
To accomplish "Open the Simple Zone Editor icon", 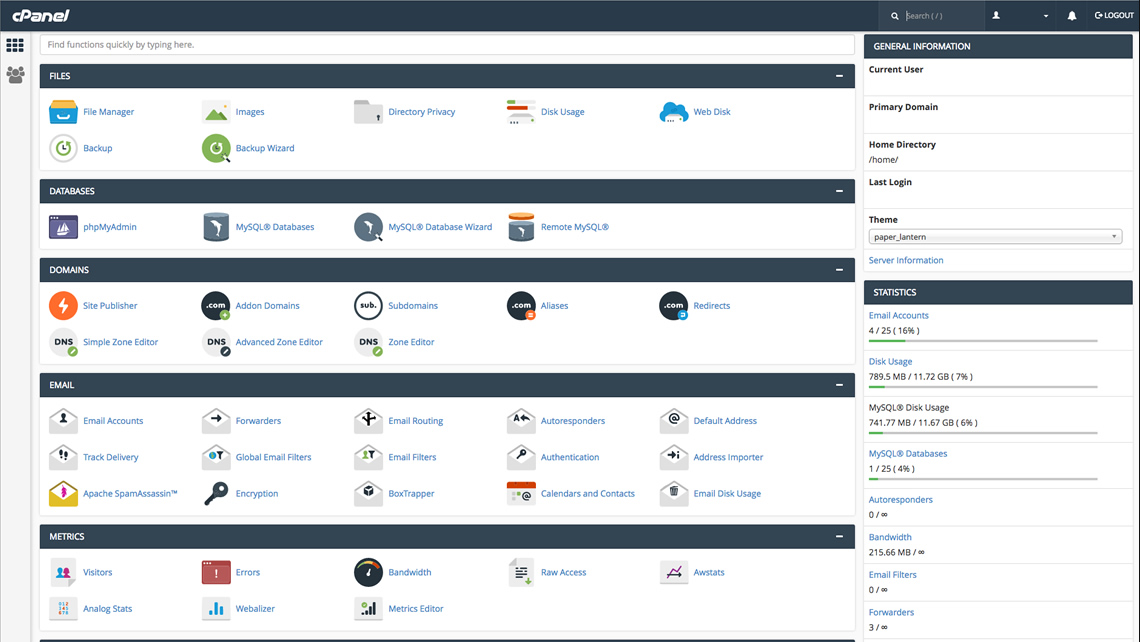I will tap(63, 342).
